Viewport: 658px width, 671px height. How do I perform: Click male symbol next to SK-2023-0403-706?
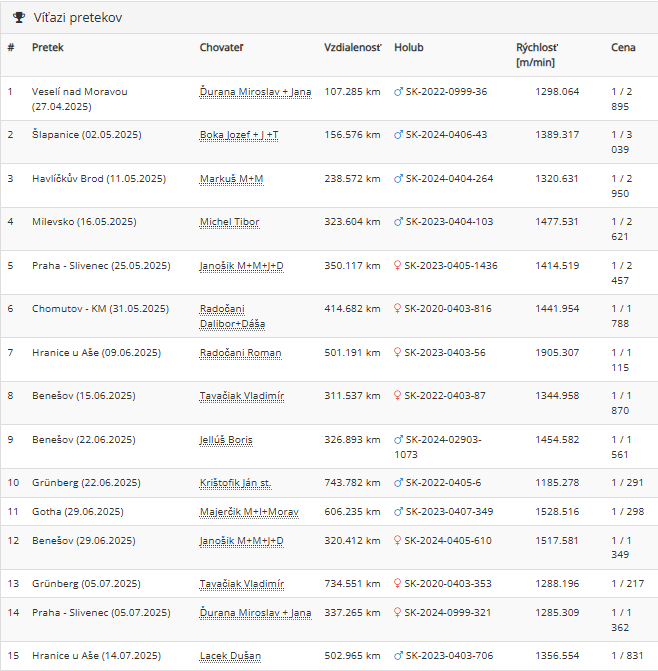coord(398,656)
